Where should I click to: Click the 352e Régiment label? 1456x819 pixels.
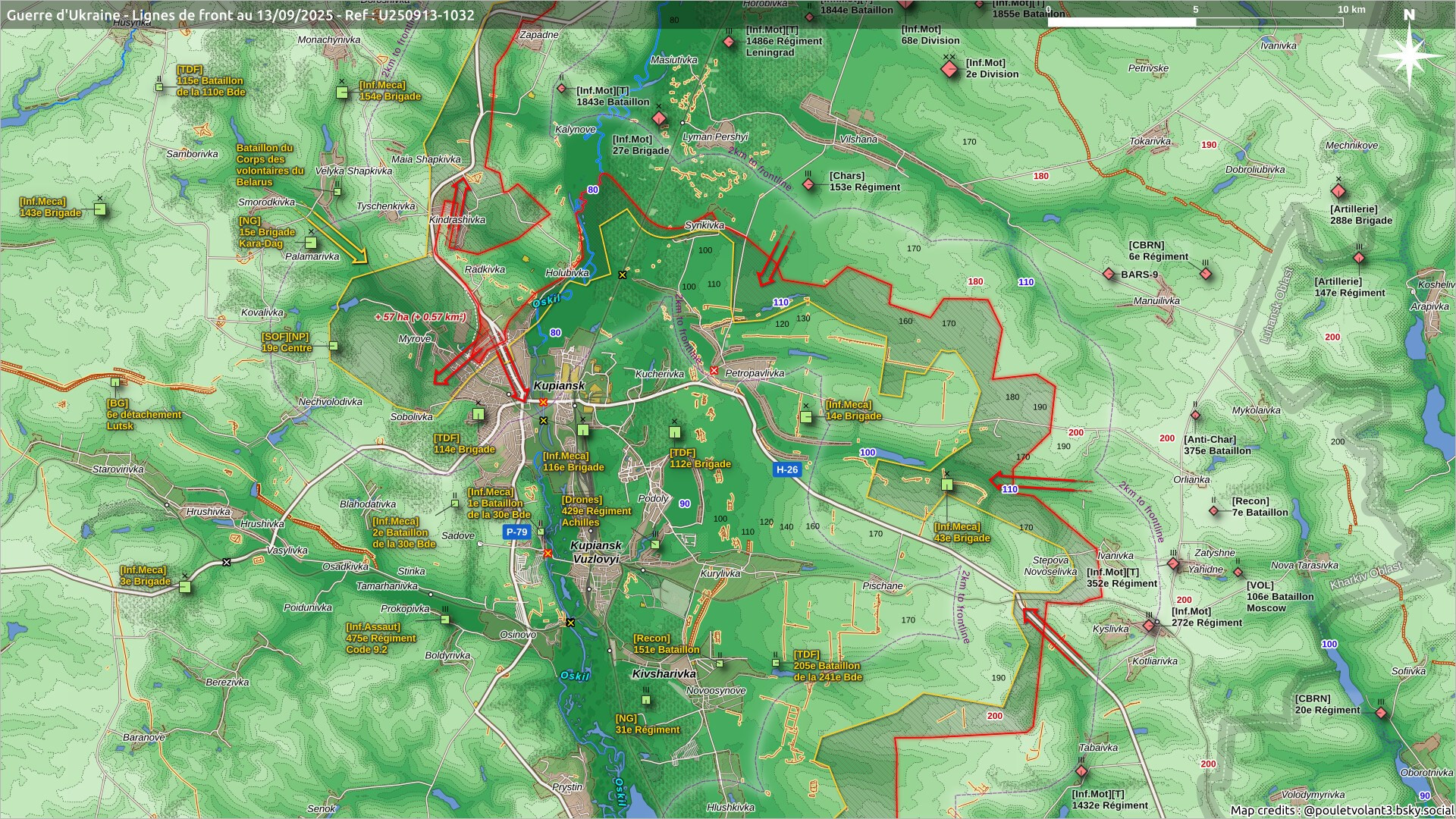pos(1122,578)
